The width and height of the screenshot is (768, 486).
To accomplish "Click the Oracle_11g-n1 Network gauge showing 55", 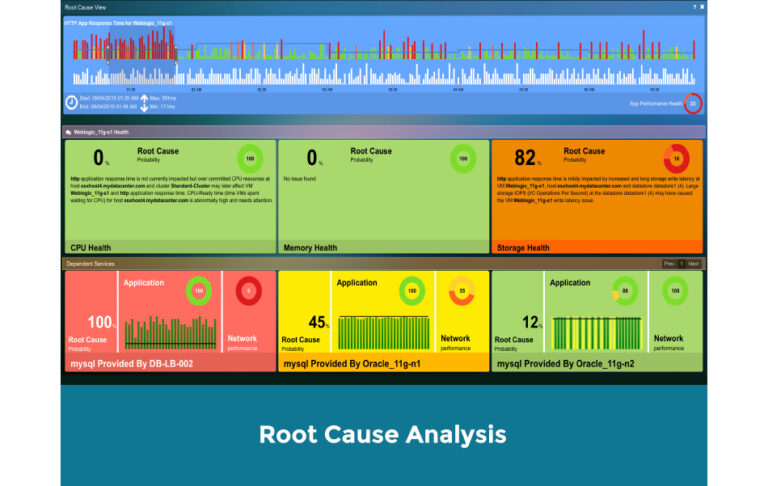I will [462, 292].
